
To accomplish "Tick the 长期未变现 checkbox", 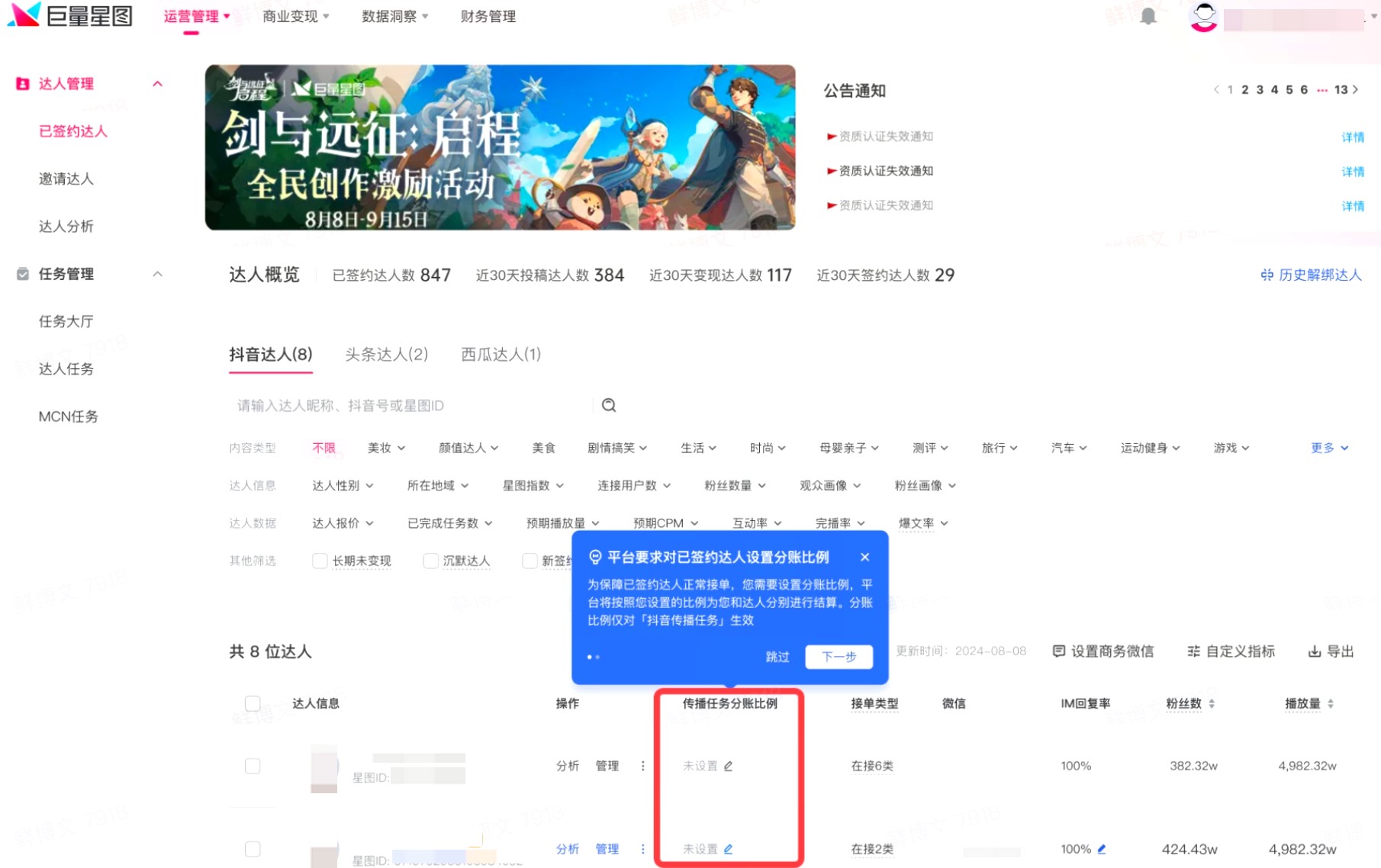I will click(x=320, y=561).
